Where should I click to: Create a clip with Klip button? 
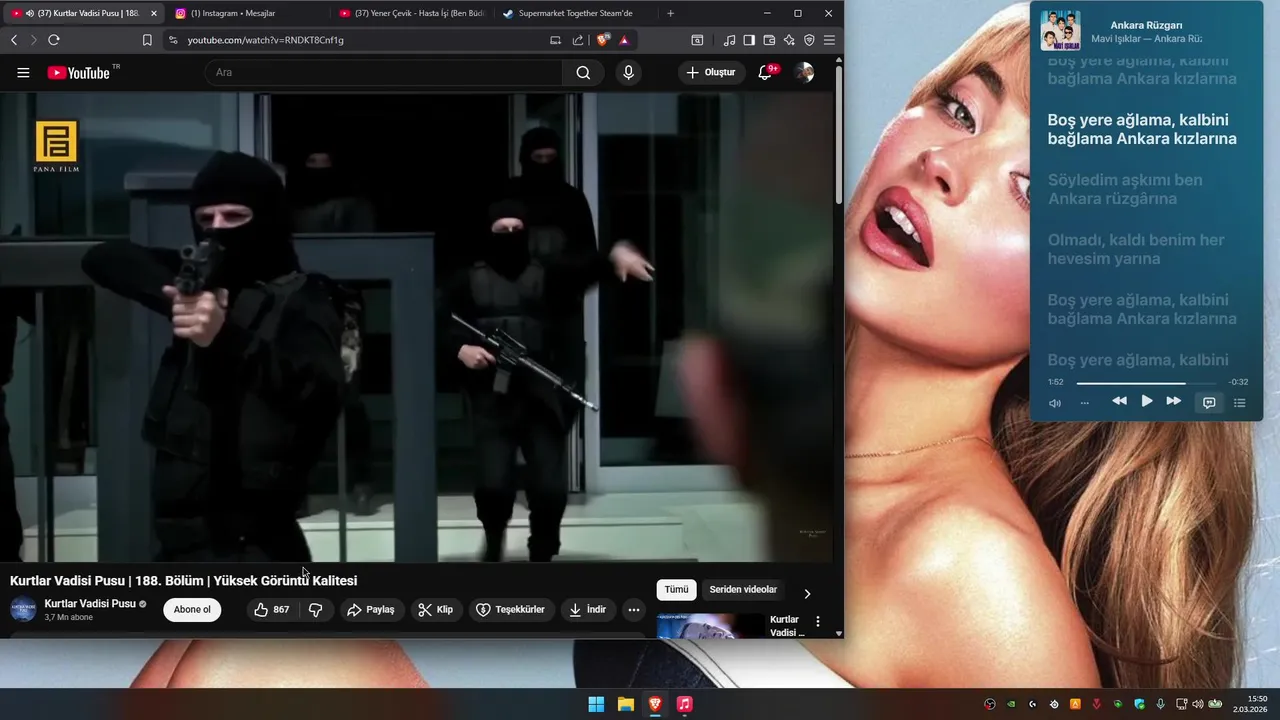436,609
